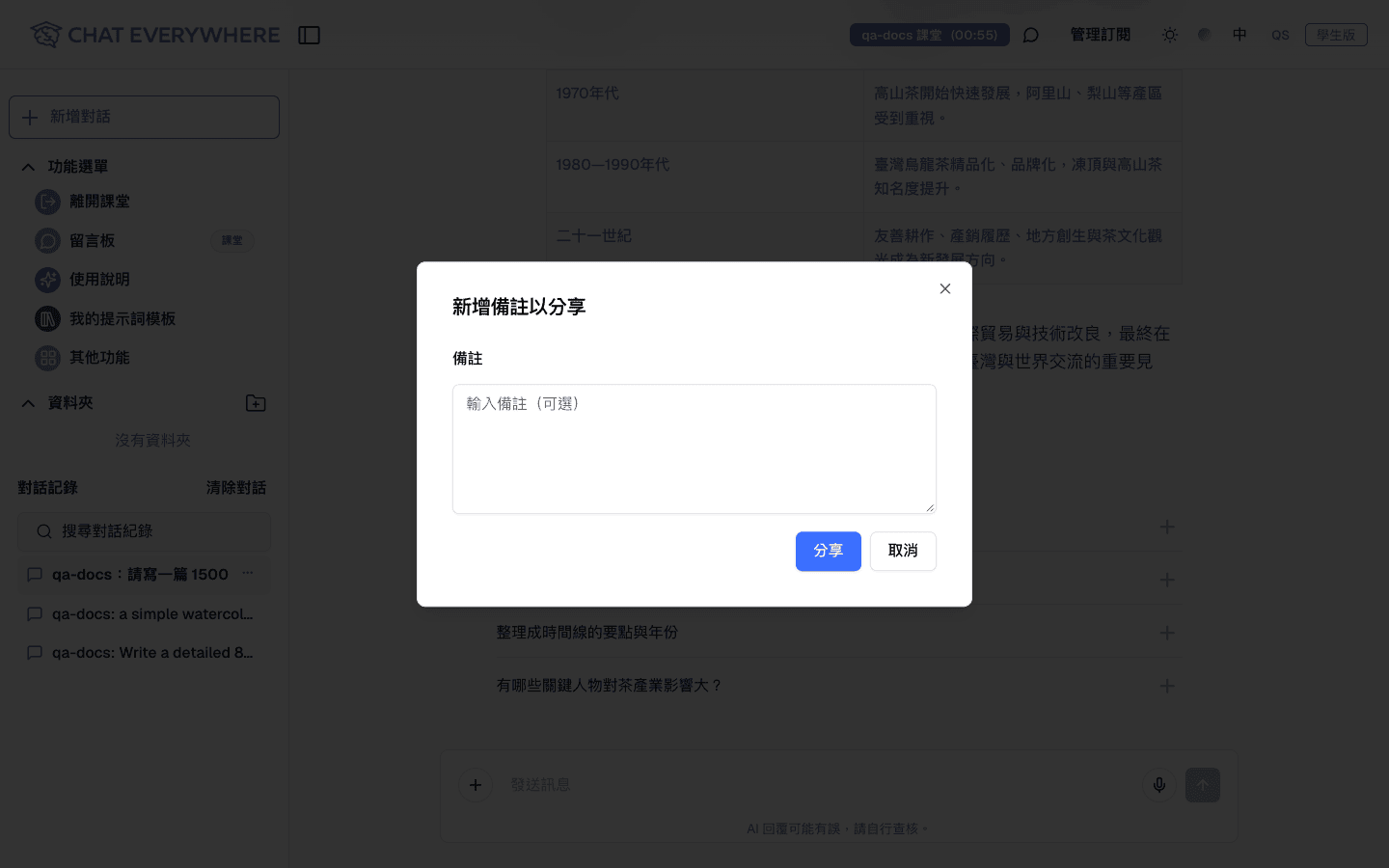
Task: Collapse the 資料夾 section
Action: click(28, 403)
